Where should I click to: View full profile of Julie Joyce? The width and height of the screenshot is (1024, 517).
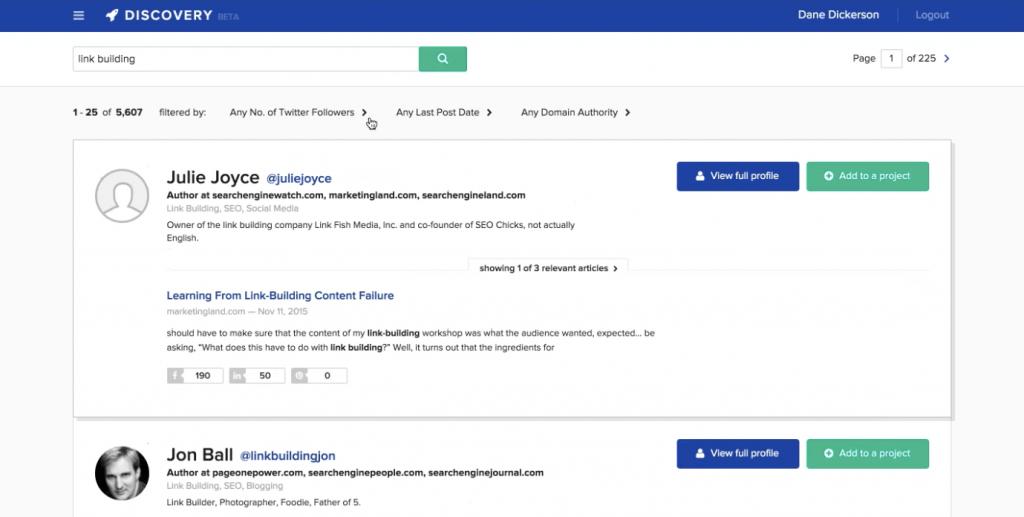click(x=738, y=176)
